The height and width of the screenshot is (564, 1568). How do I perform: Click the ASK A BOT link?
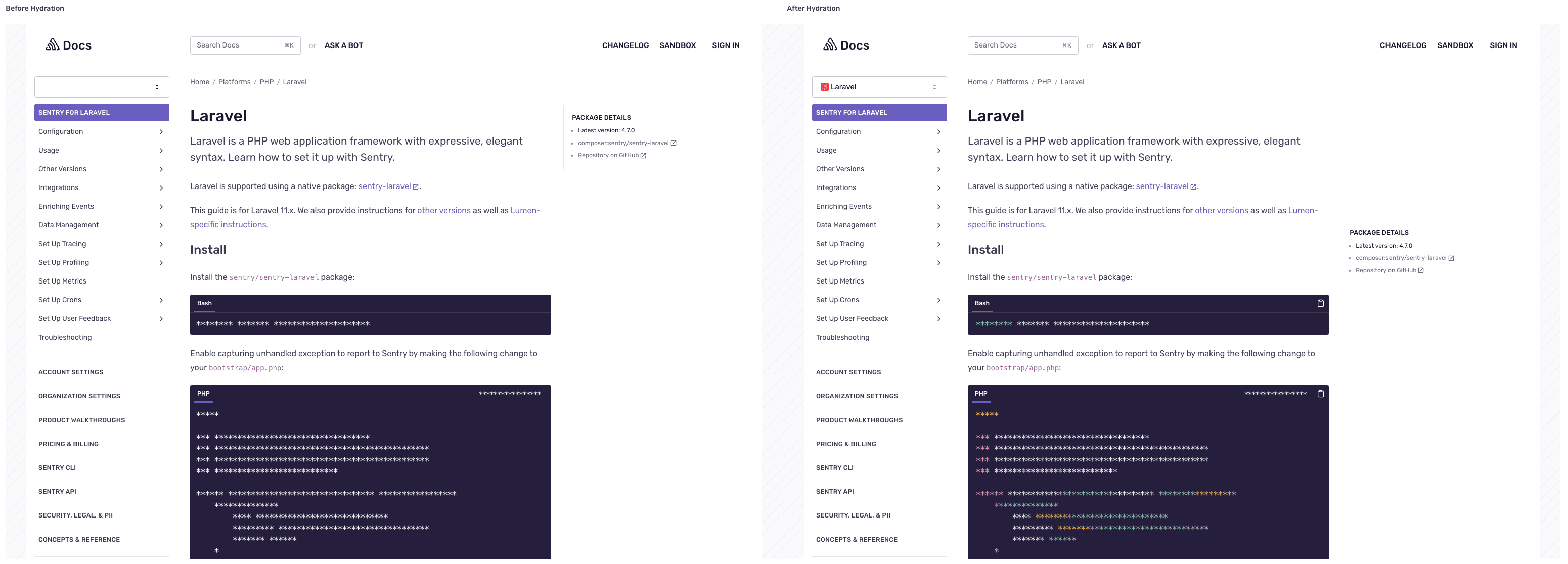(x=1121, y=45)
